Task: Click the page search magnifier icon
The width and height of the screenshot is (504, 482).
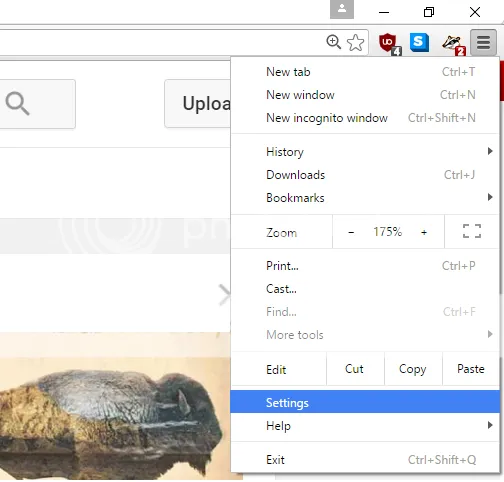Action: click(17, 104)
